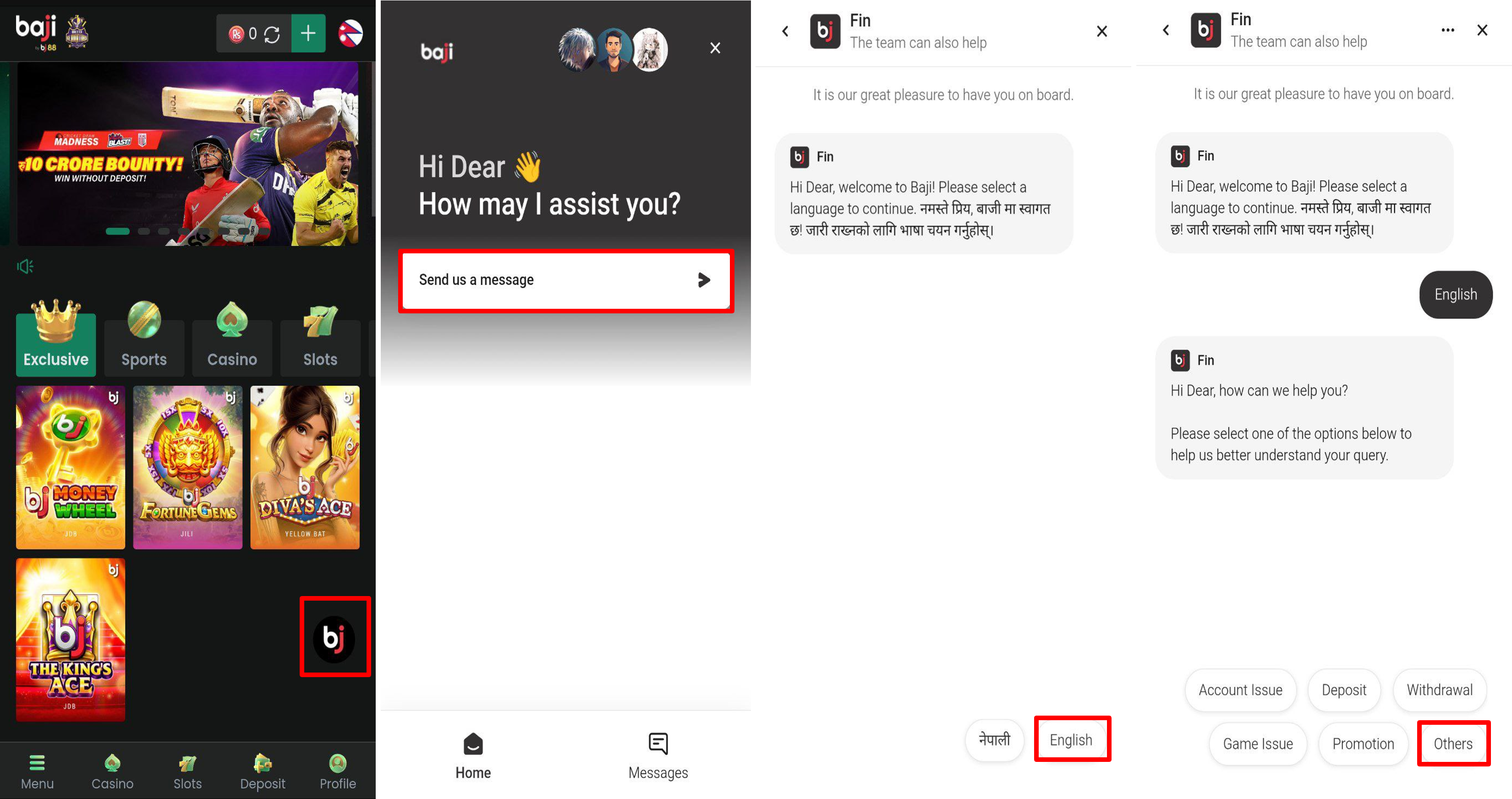Click the Fin bj avatar in fourth panel header

[1205, 30]
